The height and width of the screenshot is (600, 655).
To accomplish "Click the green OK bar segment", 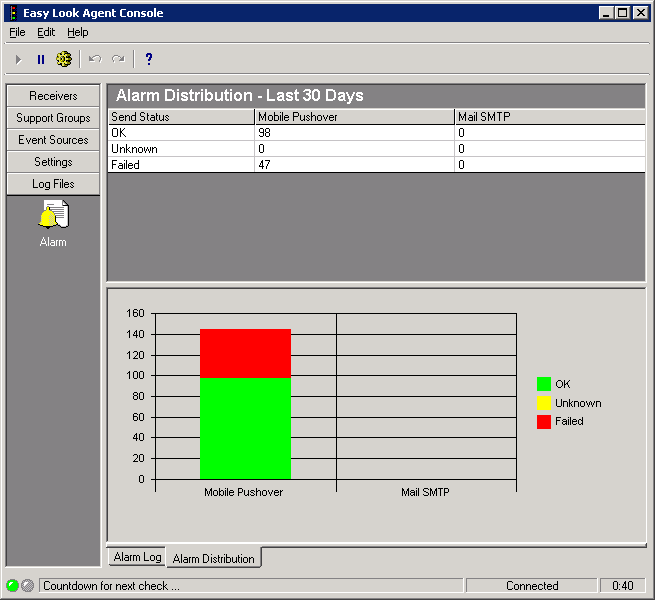I will click(246, 428).
